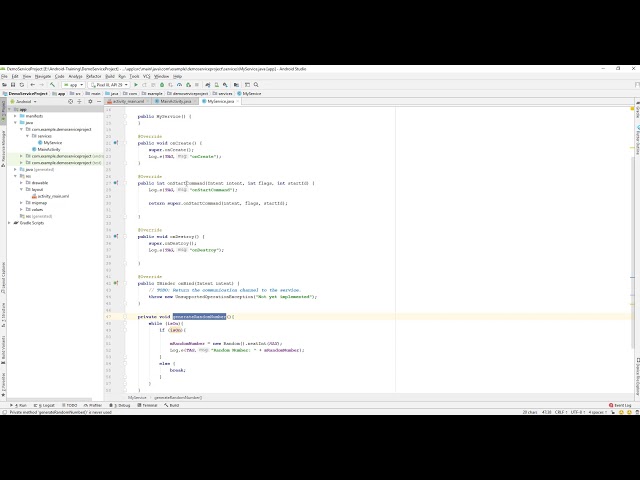Screen dimensions: 640x480
Task: Open the TODO tool window
Action: coord(69,405)
